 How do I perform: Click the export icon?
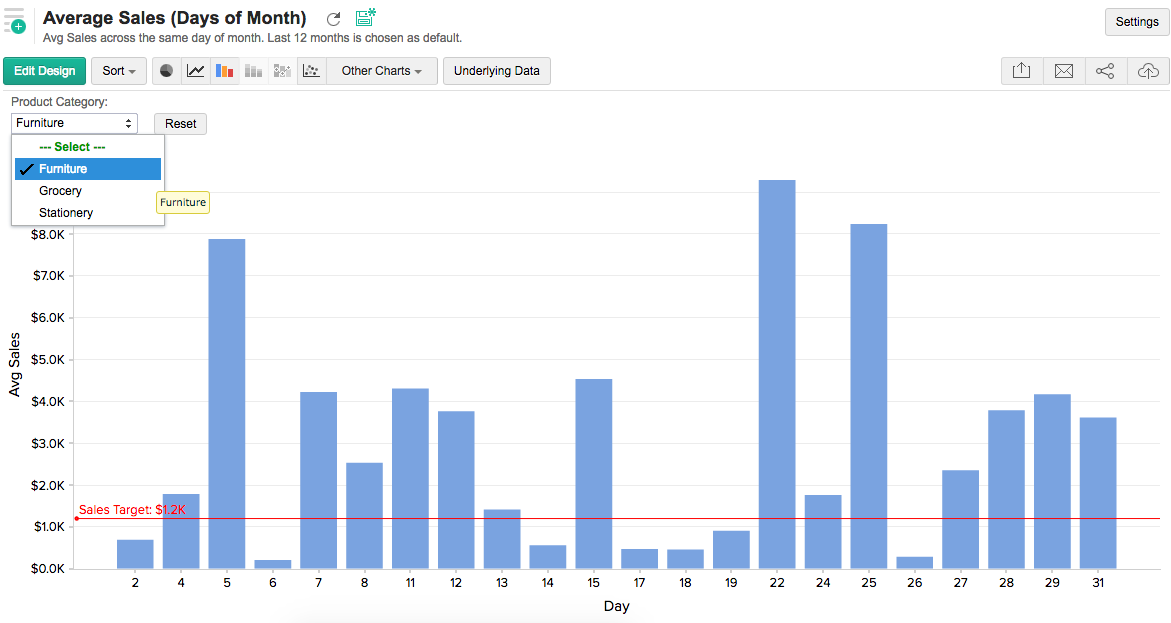coord(1021,71)
